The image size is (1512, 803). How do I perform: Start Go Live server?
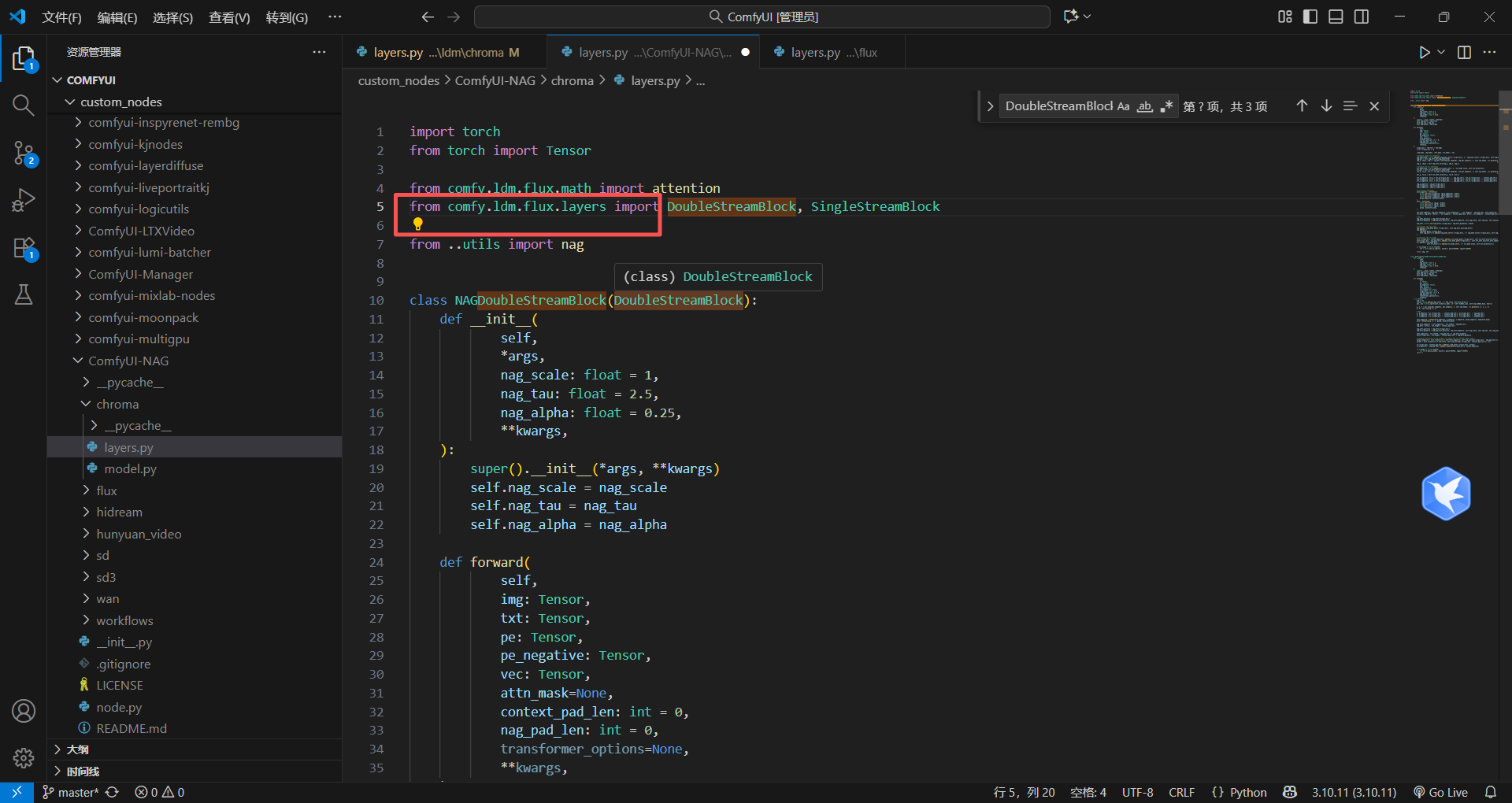click(1440, 792)
